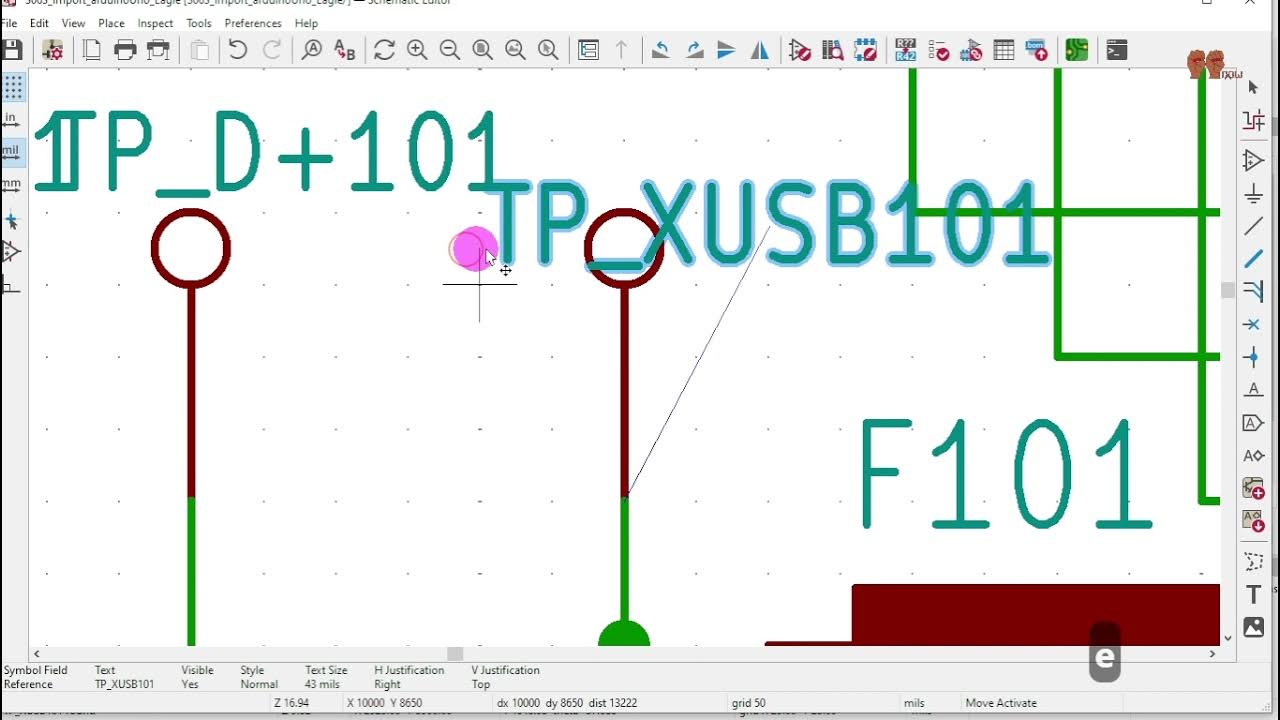Open the Place menu
The image size is (1280, 720).
point(111,23)
